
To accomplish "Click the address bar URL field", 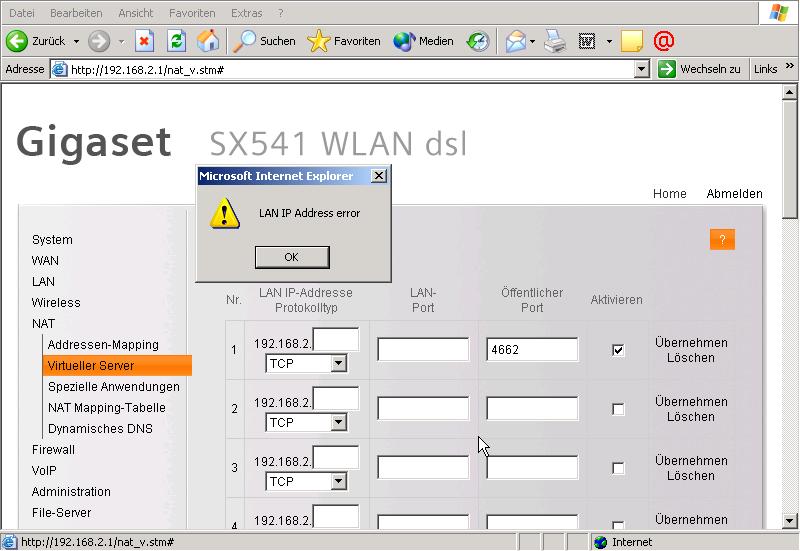I will [351, 69].
